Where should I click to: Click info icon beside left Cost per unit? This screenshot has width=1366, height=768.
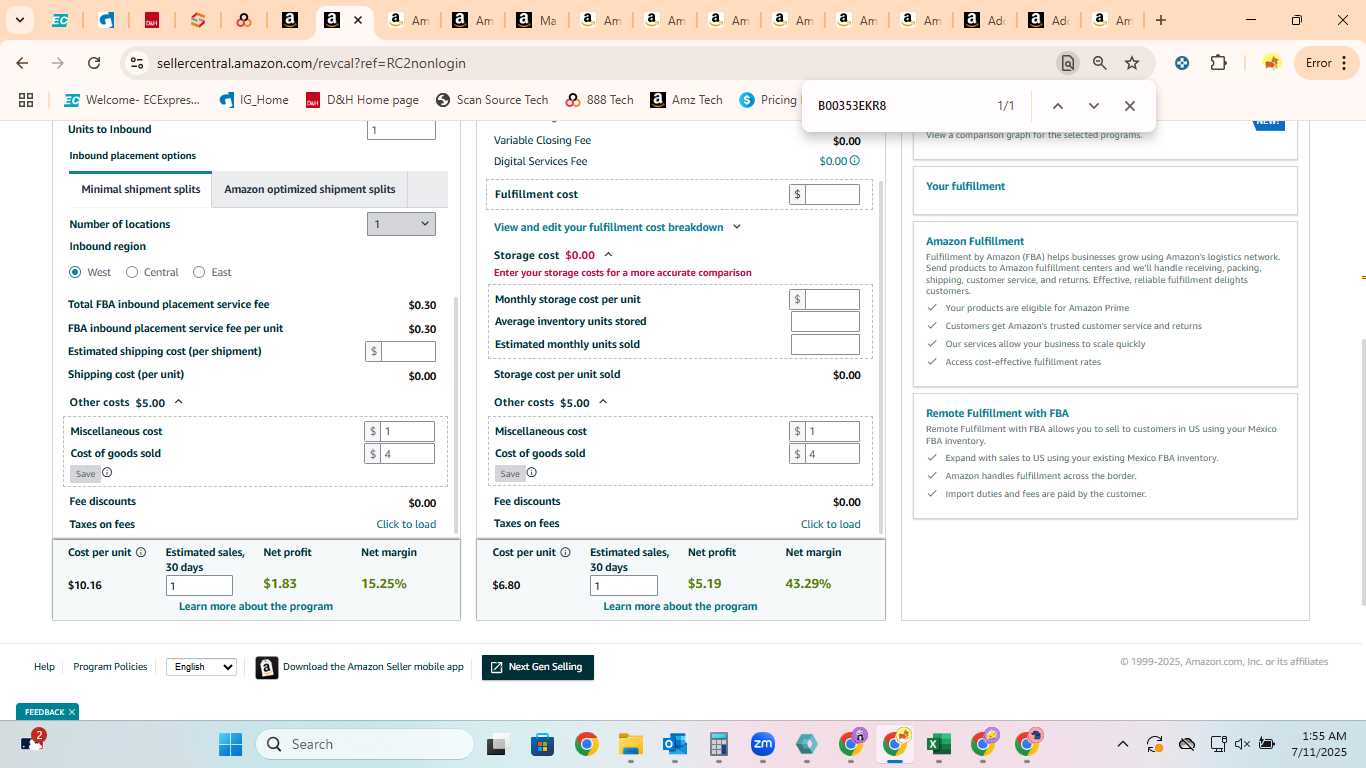pos(141,552)
